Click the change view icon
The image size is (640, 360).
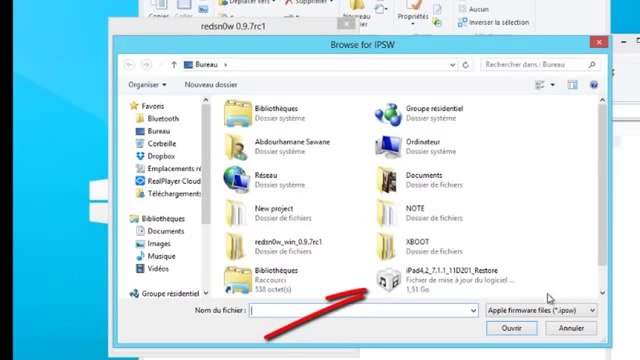[x=540, y=85]
